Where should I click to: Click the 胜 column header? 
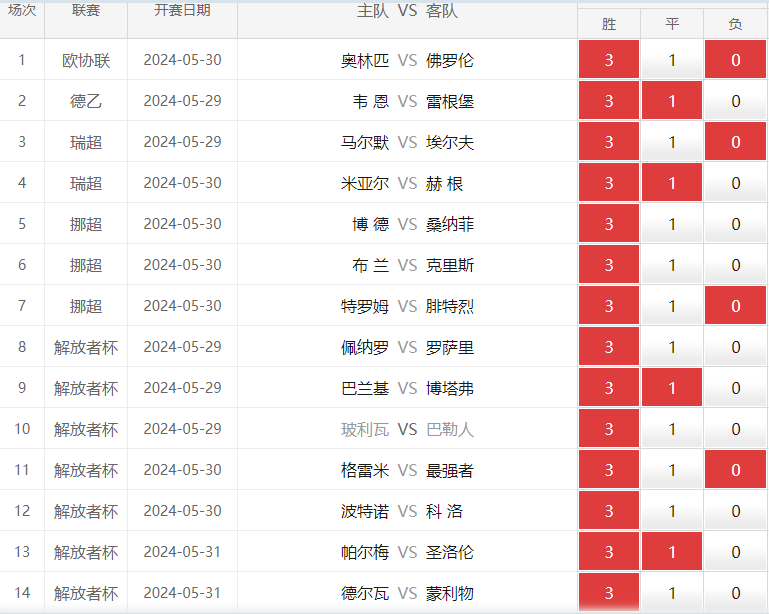[609, 24]
